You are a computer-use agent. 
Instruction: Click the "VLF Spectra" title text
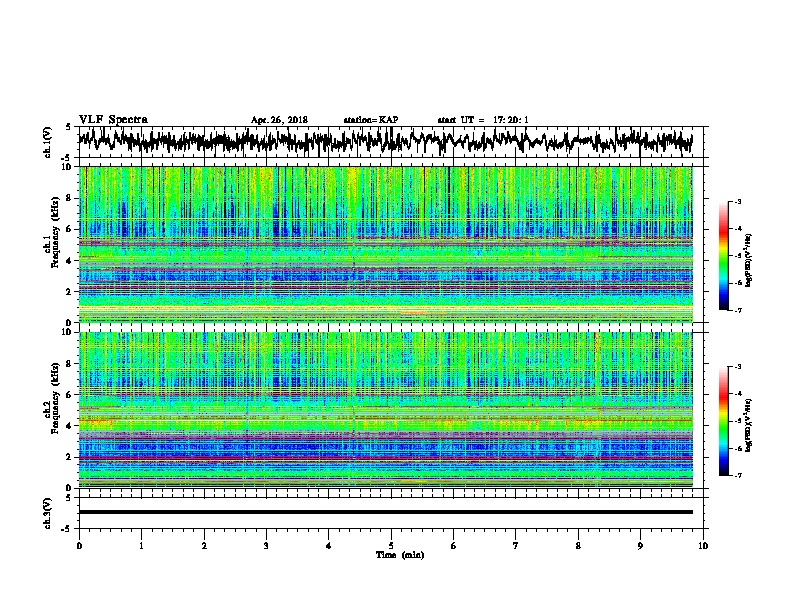point(113,120)
